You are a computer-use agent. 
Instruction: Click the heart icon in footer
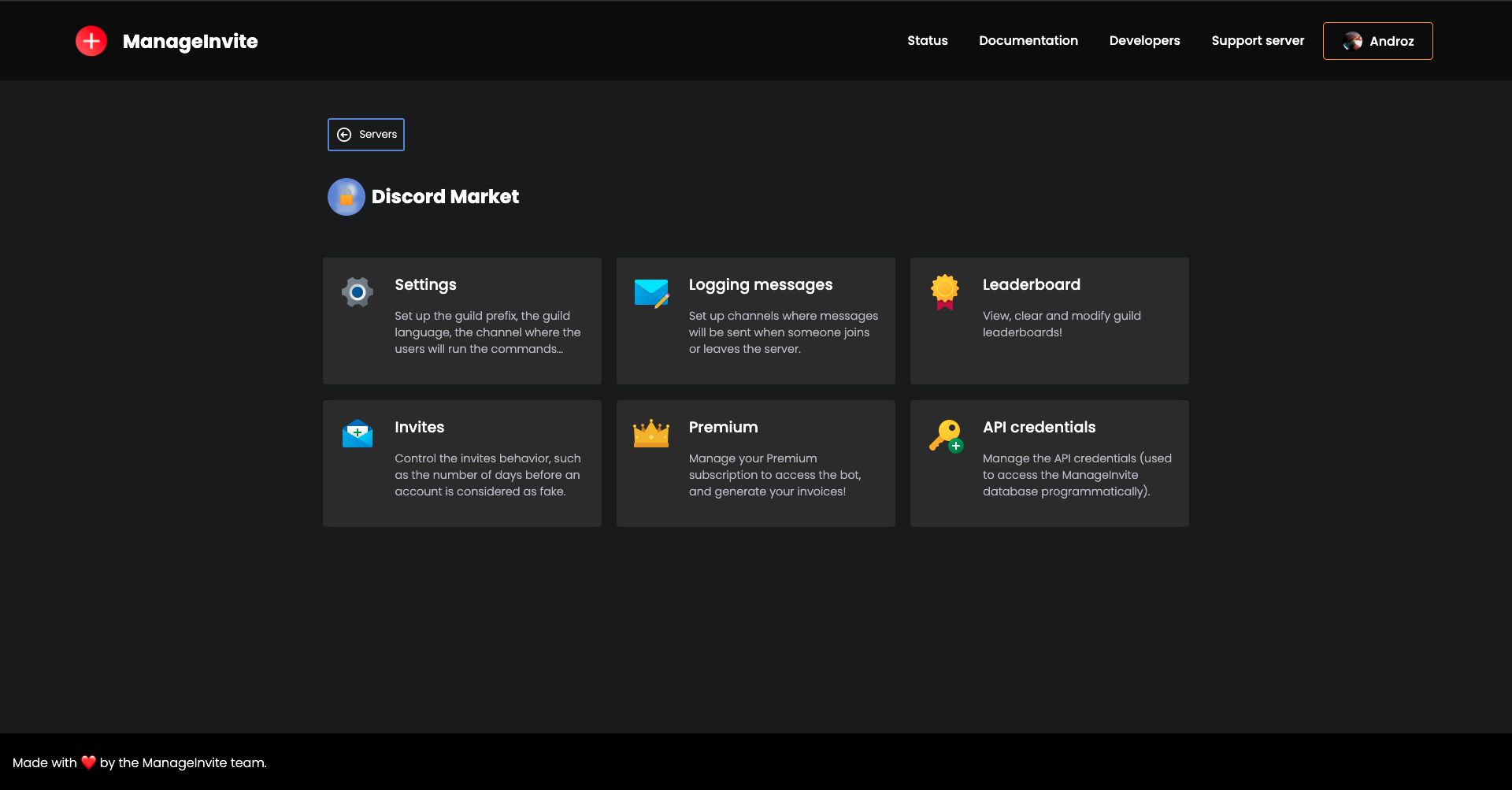(x=88, y=762)
